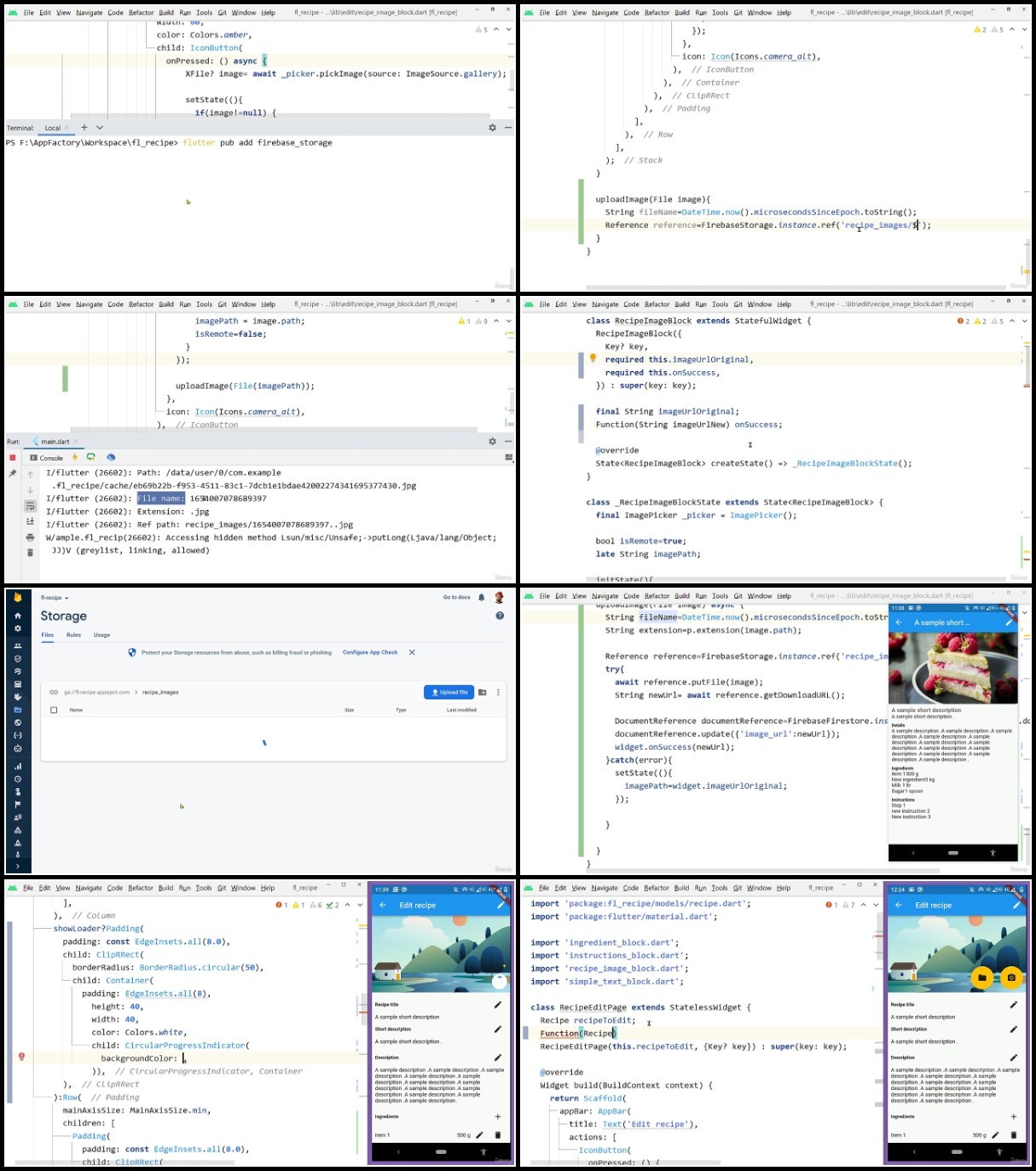This screenshot has width=1036, height=1171.
Task: Open terminal sessions dropdown chevron next to plus
Action: click(x=100, y=127)
